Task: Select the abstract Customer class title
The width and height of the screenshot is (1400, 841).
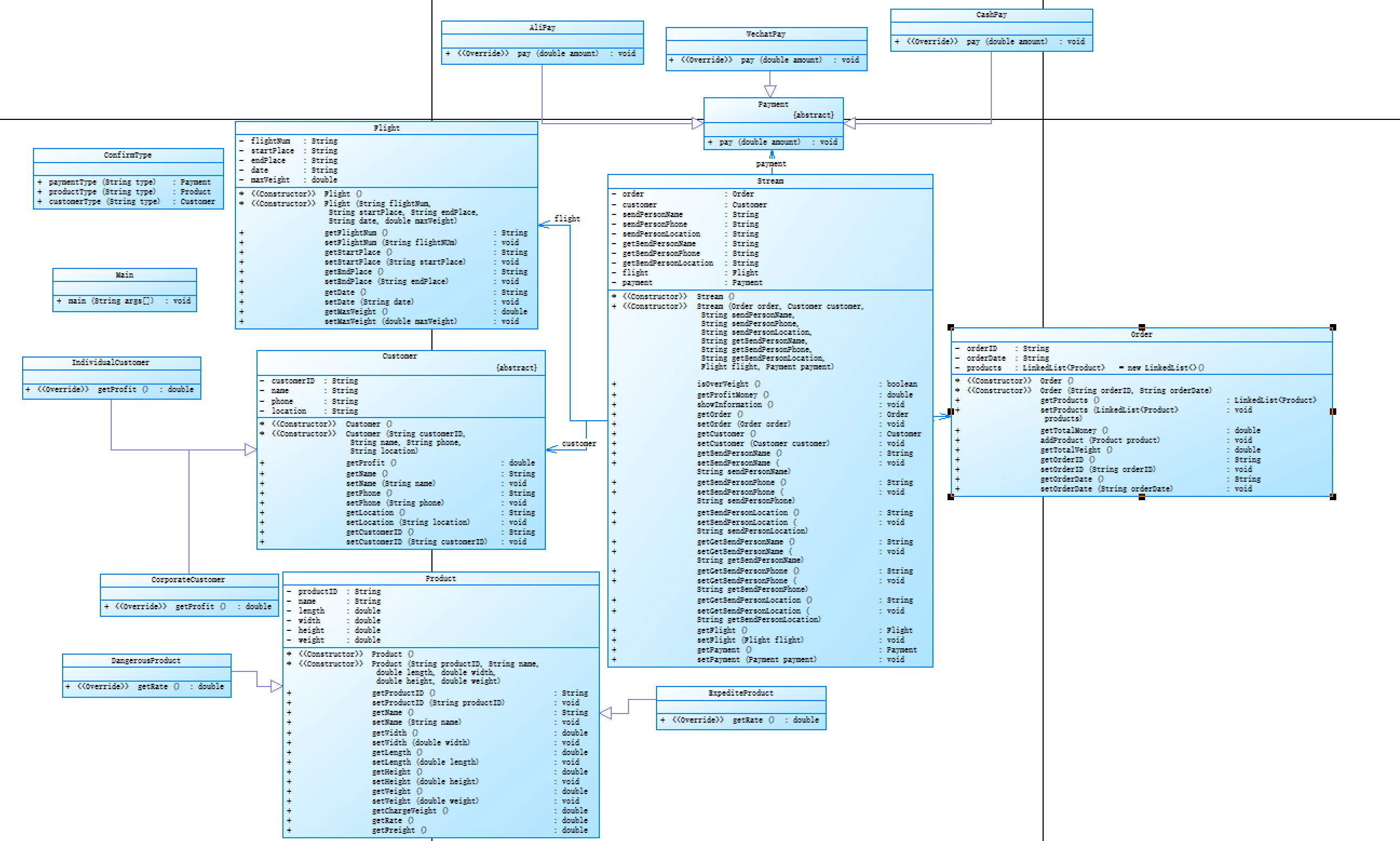Action: [400, 356]
